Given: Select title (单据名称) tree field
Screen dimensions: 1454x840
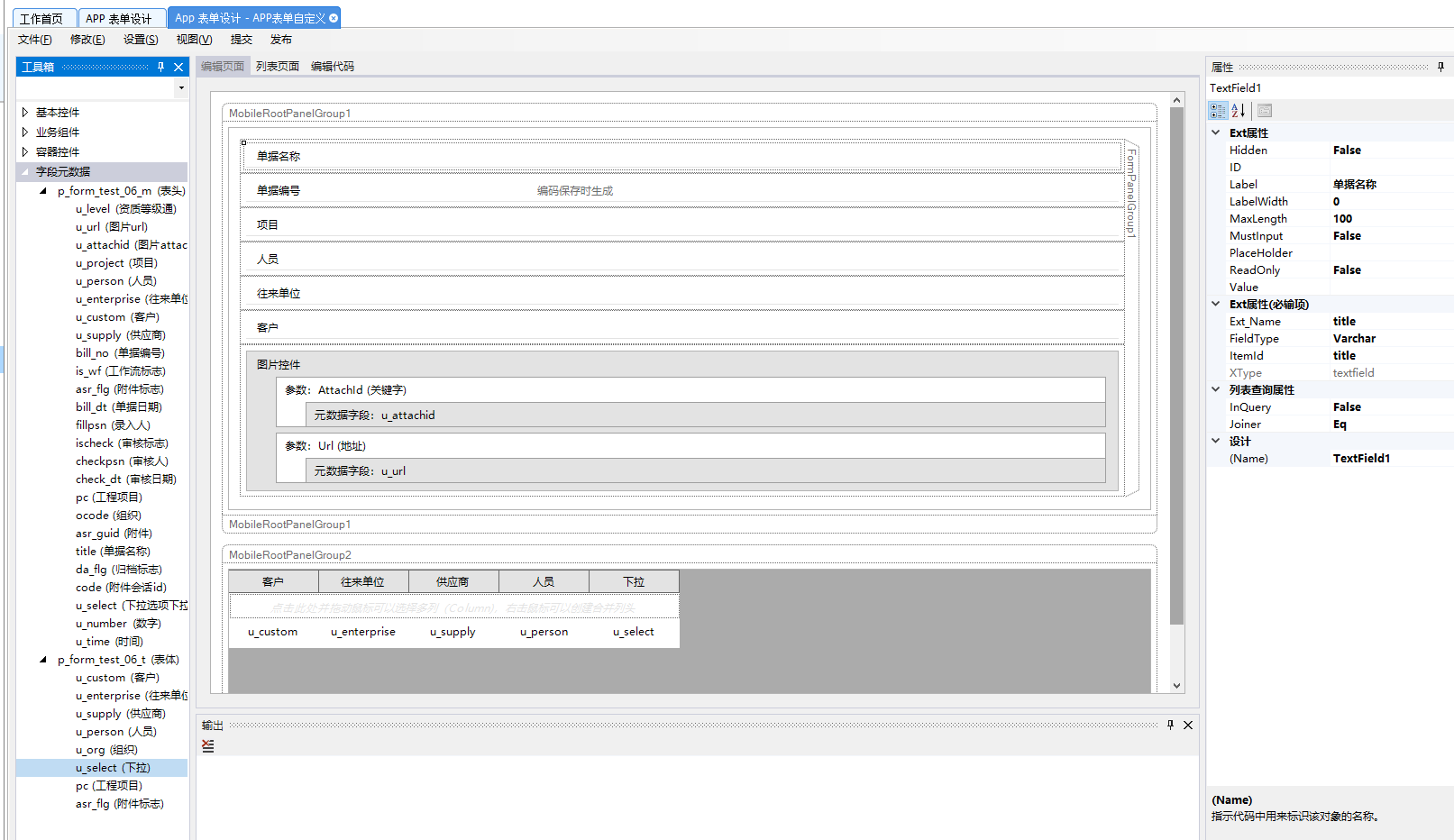Looking at the screenshot, I should pos(113,552).
